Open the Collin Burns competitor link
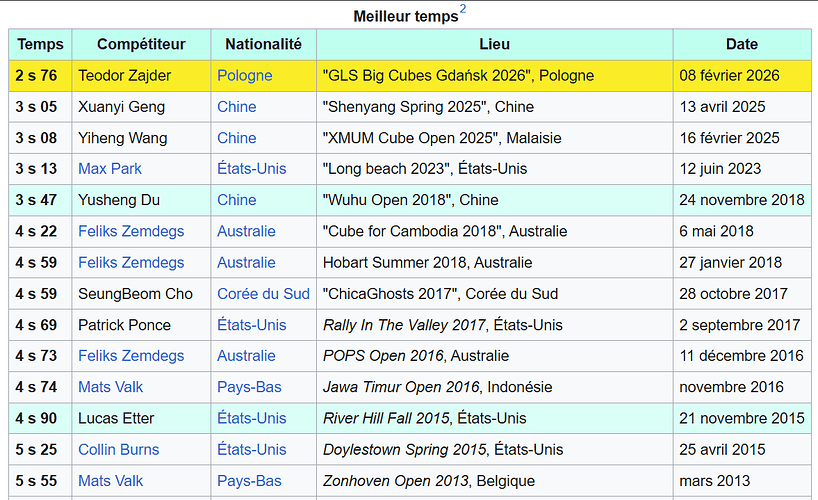Viewport: 818px width, 500px height. click(x=118, y=450)
